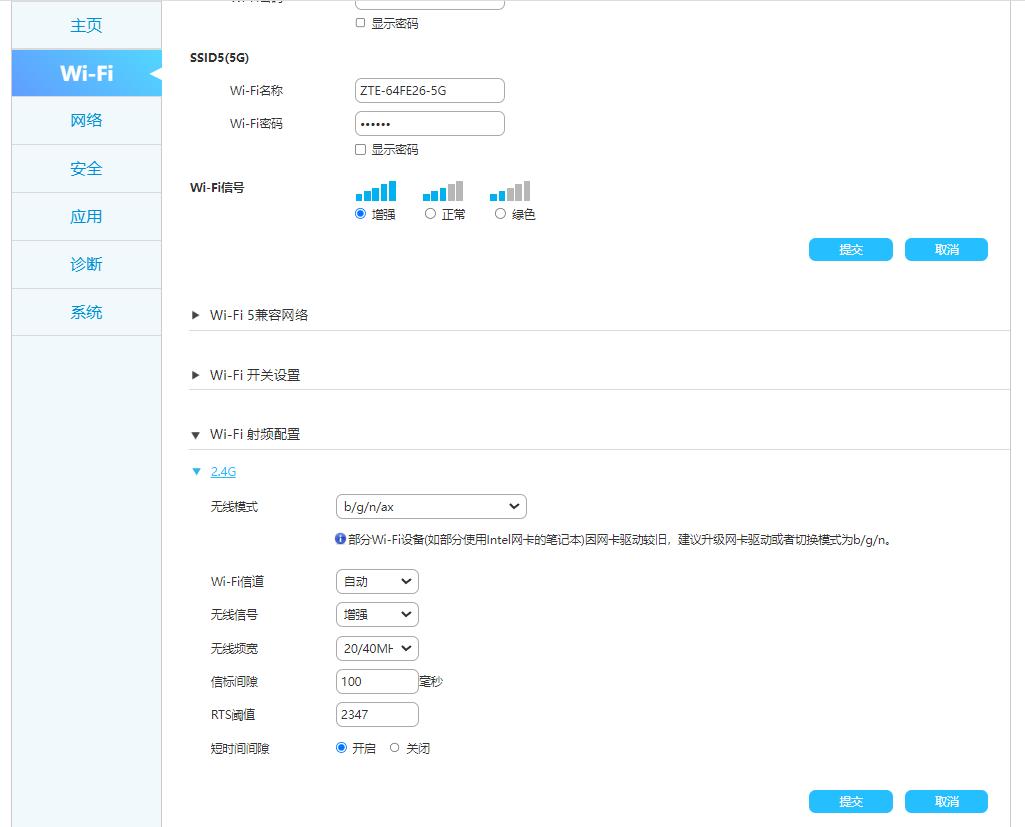Submit the radio configuration with 提交
The width and height of the screenshot is (1025, 827).
pos(849,800)
